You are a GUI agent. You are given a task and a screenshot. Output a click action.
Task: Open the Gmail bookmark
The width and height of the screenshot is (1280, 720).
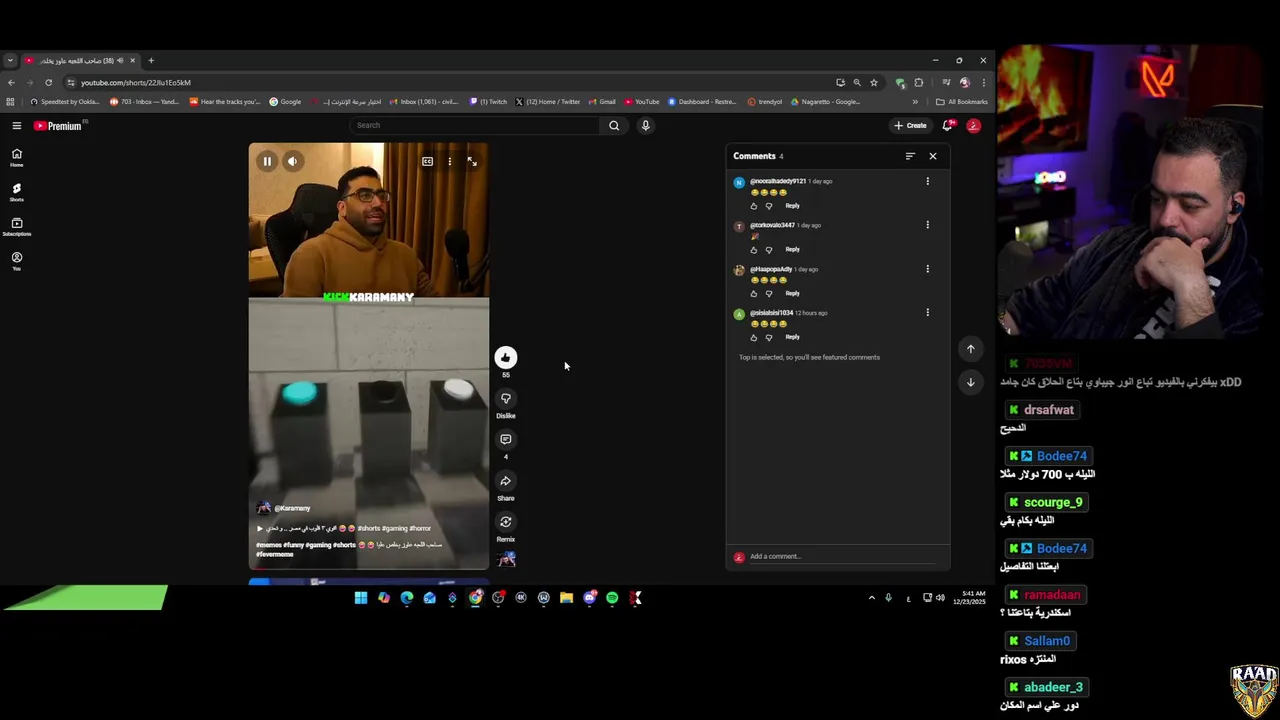(x=603, y=101)
